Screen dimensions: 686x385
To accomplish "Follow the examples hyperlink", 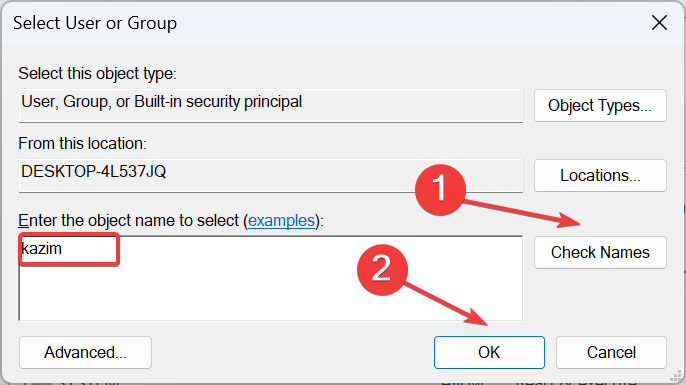I will coord(281,220).
